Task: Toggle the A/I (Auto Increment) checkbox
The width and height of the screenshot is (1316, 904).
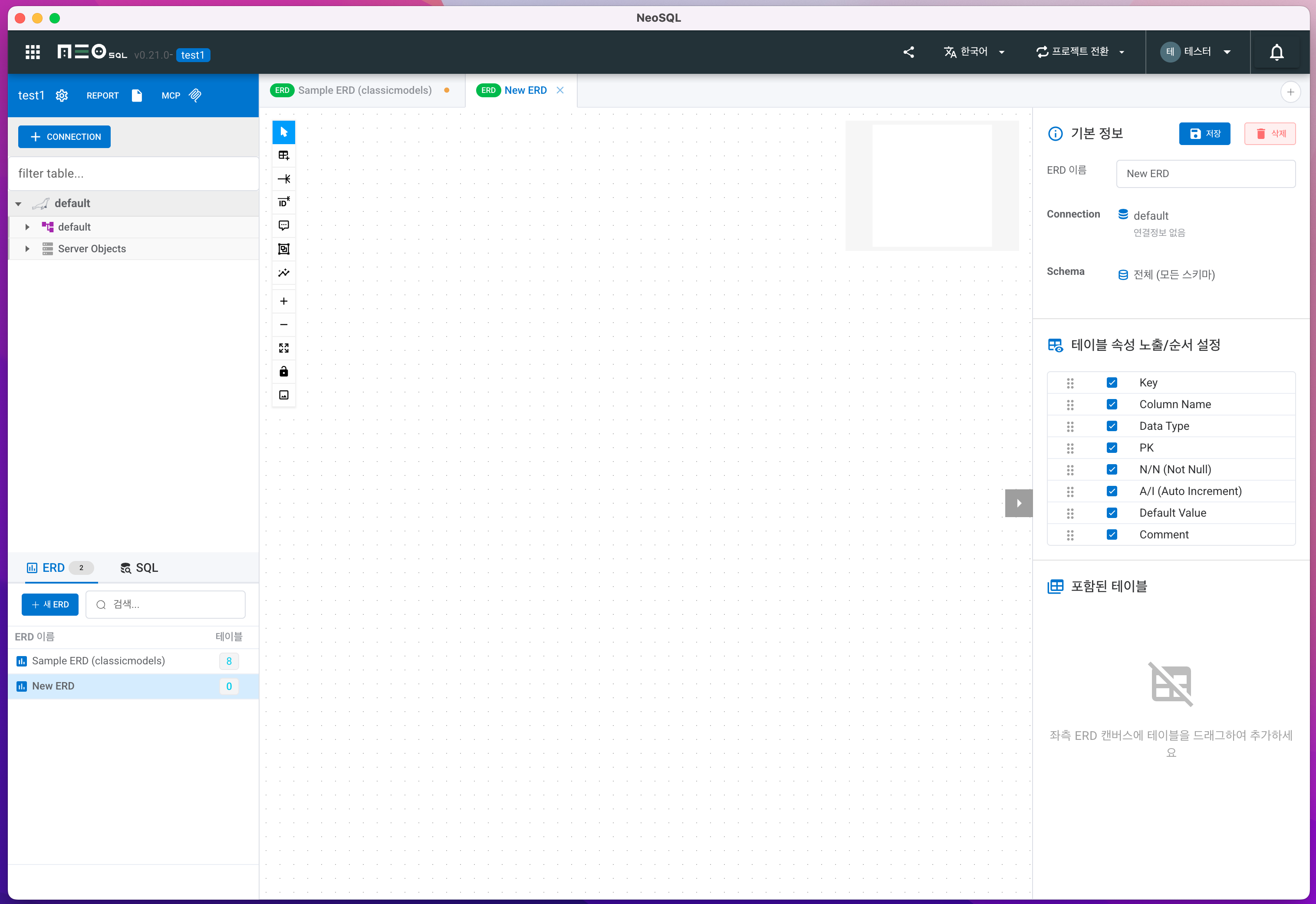Action: click(1112, 491)
